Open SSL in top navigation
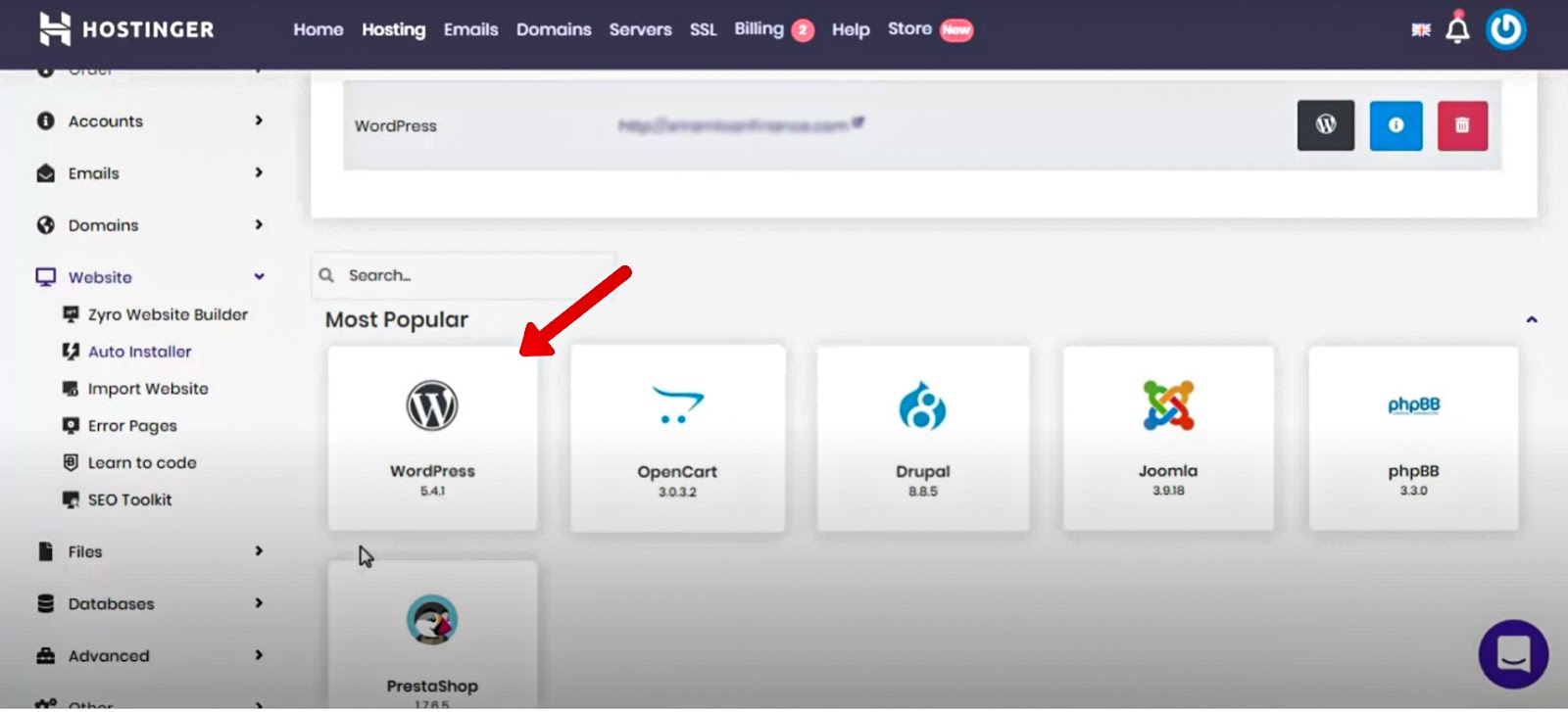The image size is (1568, 712). click(x=704, y=29)
